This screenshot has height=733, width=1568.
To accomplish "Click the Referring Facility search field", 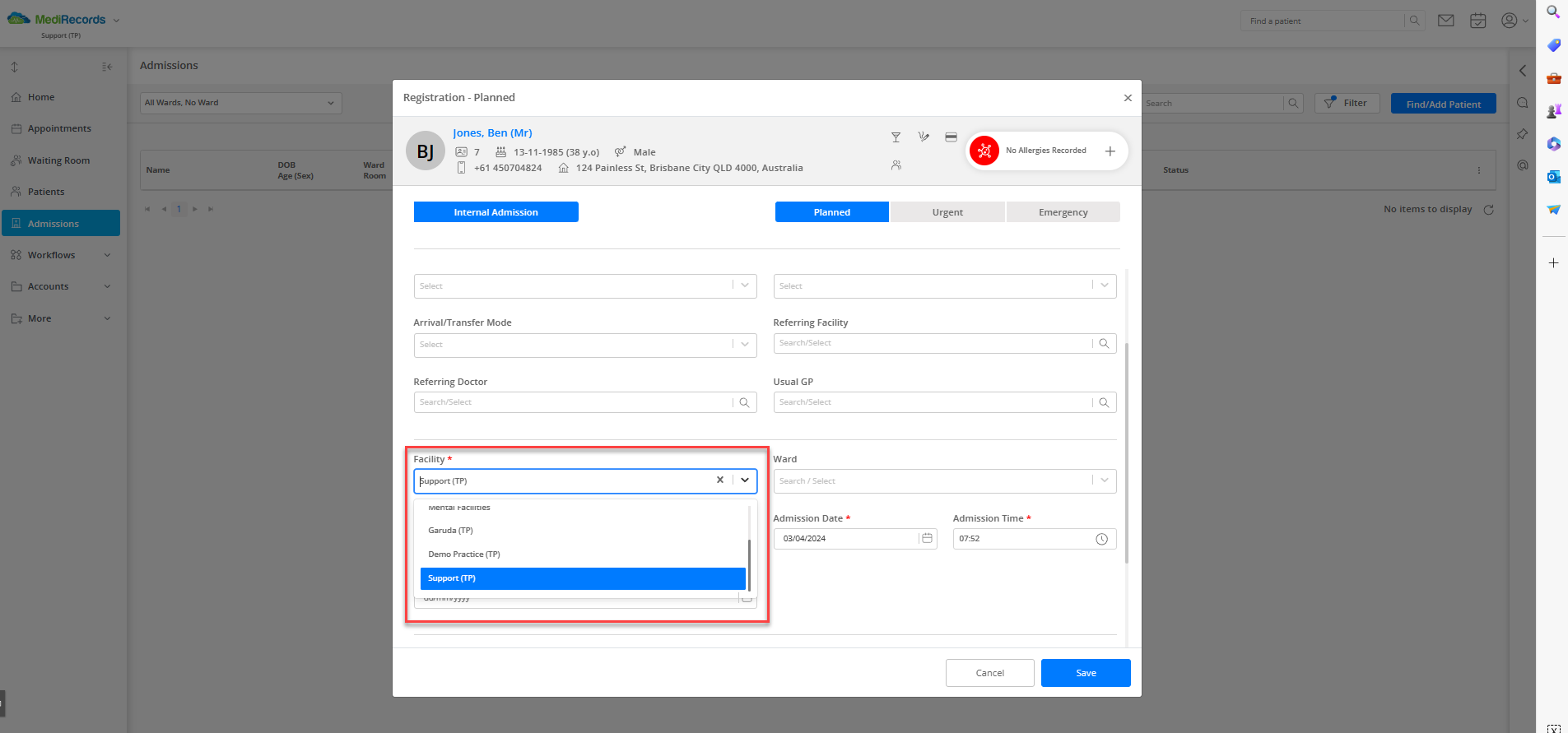I will coord(945,343).
